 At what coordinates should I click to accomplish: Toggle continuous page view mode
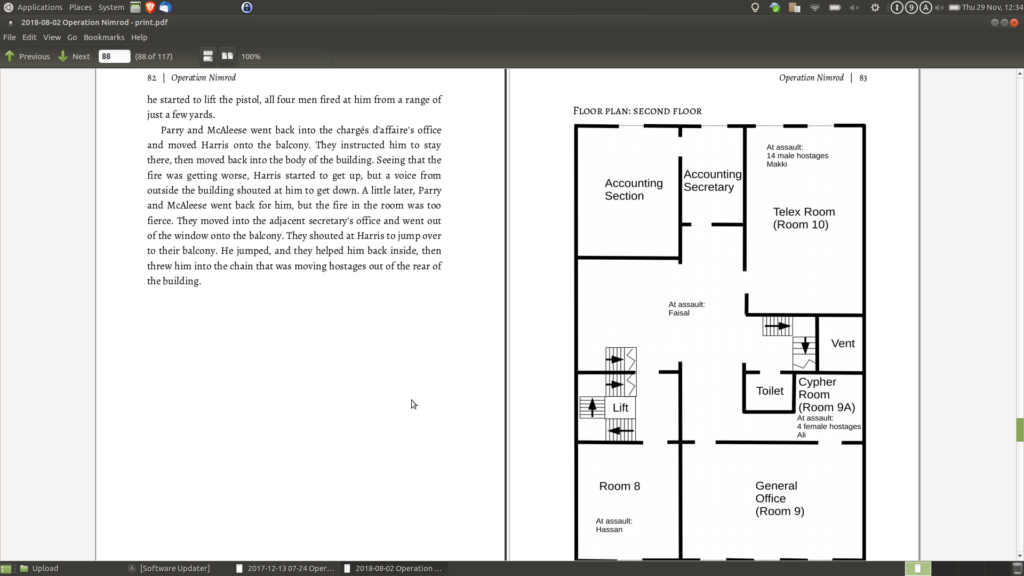(208, 56)
